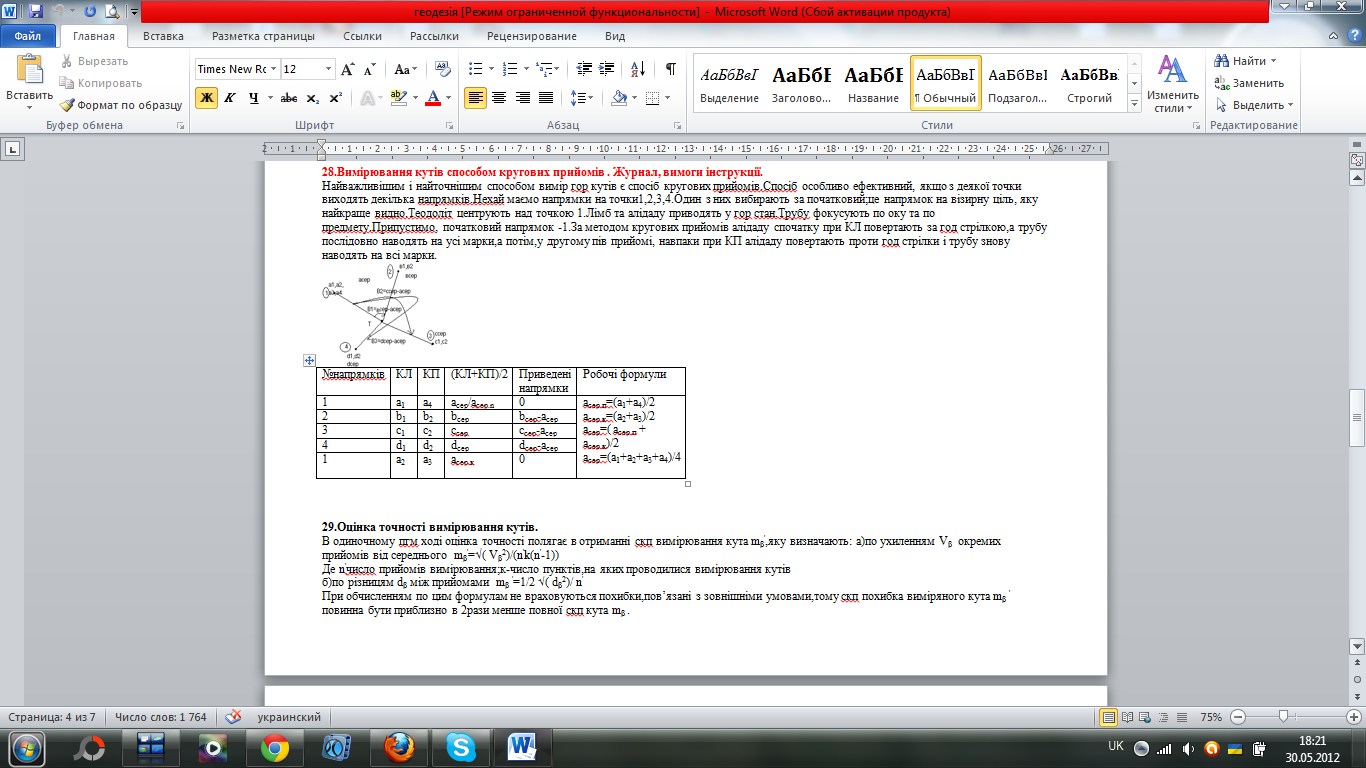Switch to Вставка (Insert) tab
1366x768 pixels.
163,36
